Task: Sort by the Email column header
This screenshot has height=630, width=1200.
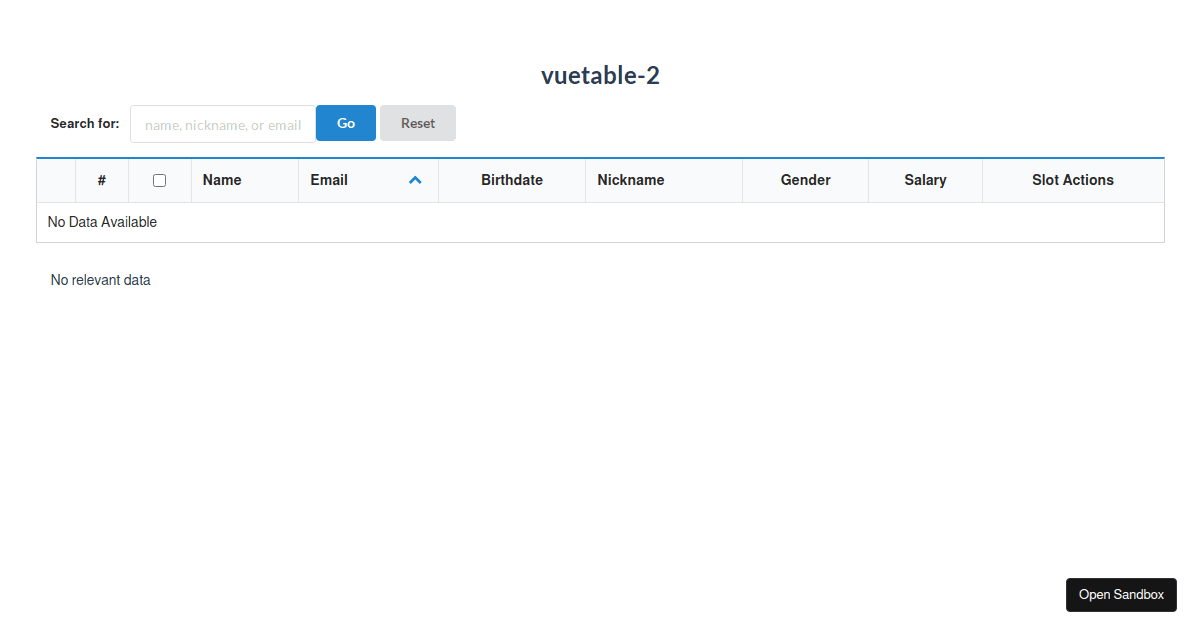Action: [x=368, y=180]
